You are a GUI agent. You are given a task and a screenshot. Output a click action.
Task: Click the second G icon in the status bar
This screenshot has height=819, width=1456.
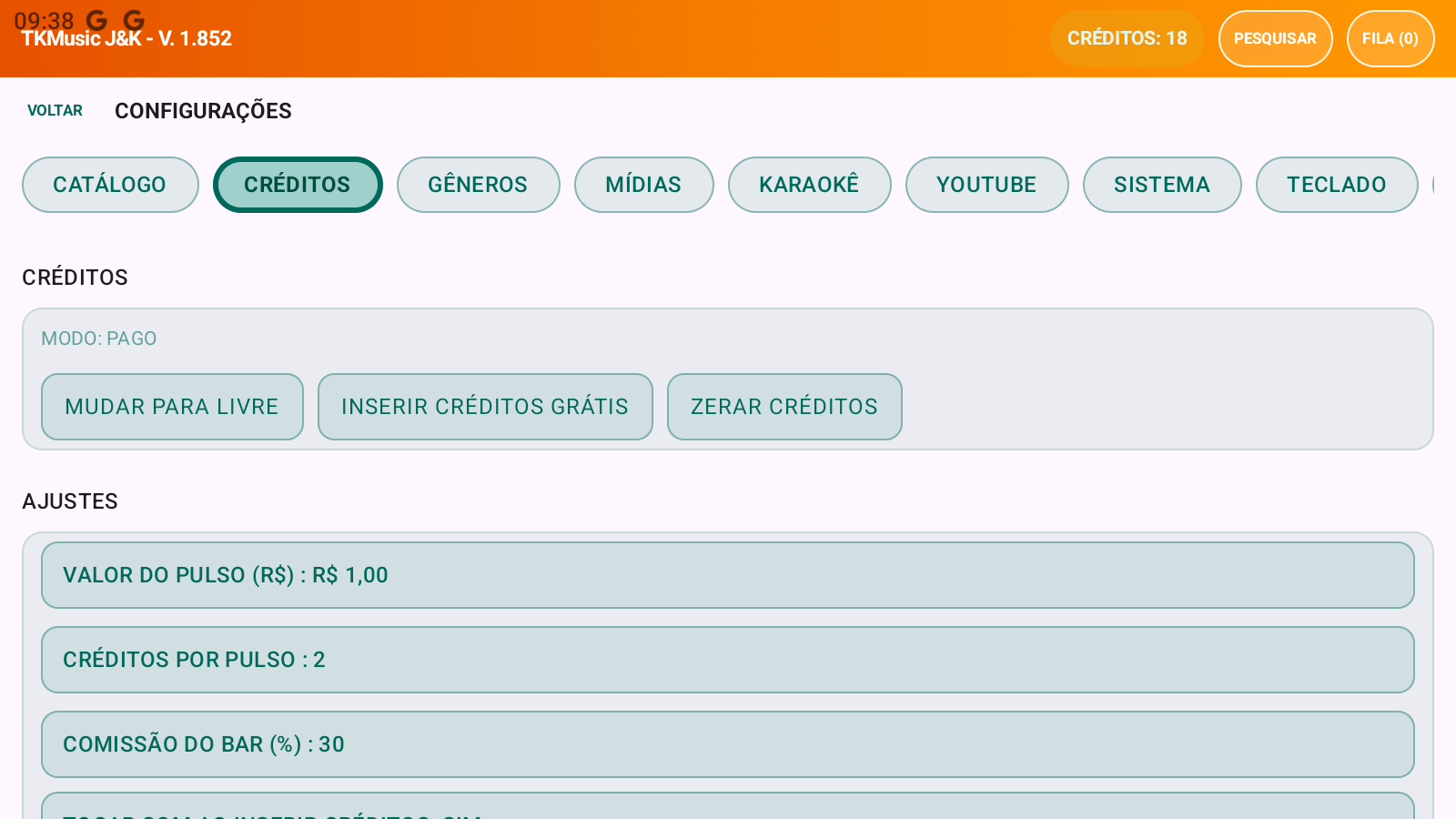134,20
